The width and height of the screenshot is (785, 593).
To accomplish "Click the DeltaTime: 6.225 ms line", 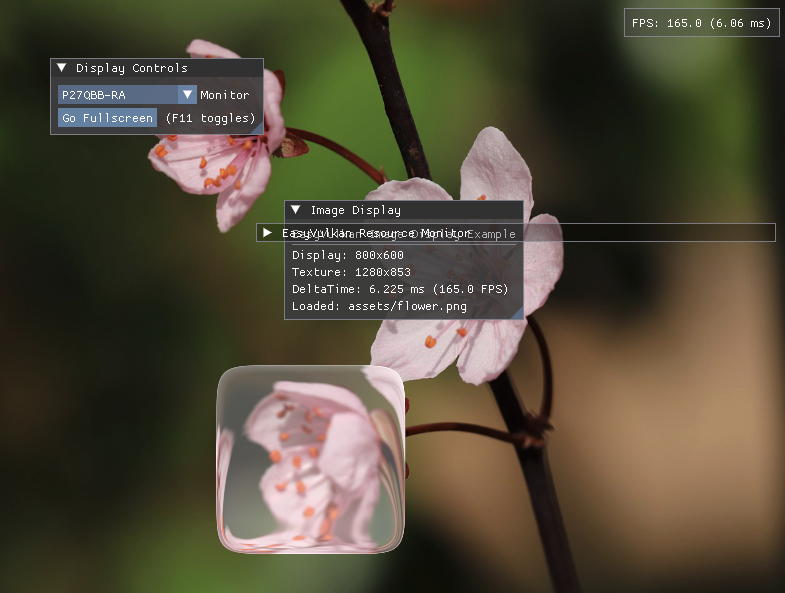I will [400, 289].
